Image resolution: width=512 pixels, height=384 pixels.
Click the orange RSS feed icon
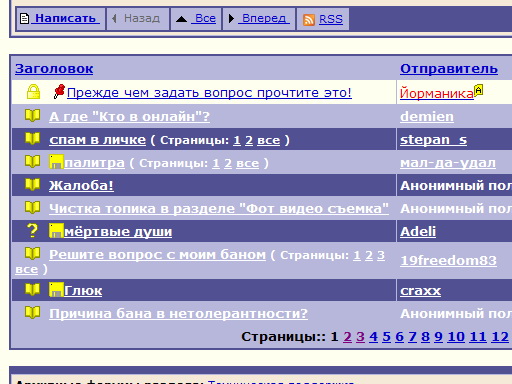click(x=309, y=19)
